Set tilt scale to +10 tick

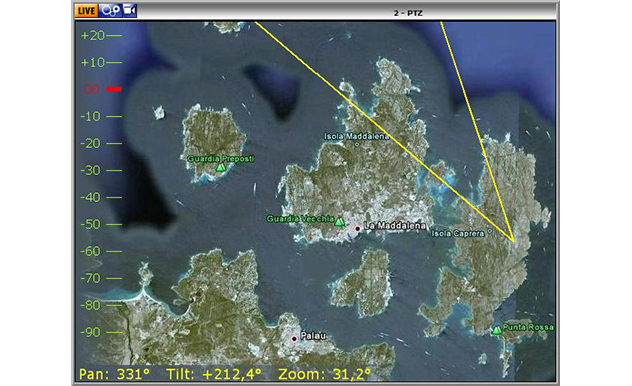pyautogui.click(x=101, y=62)
